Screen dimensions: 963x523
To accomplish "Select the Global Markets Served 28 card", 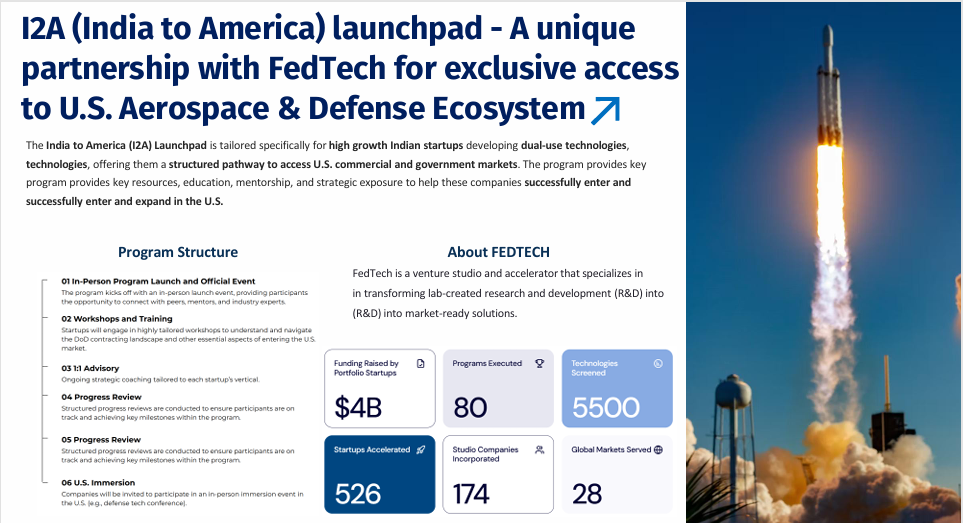I will (x=617, y=475).
